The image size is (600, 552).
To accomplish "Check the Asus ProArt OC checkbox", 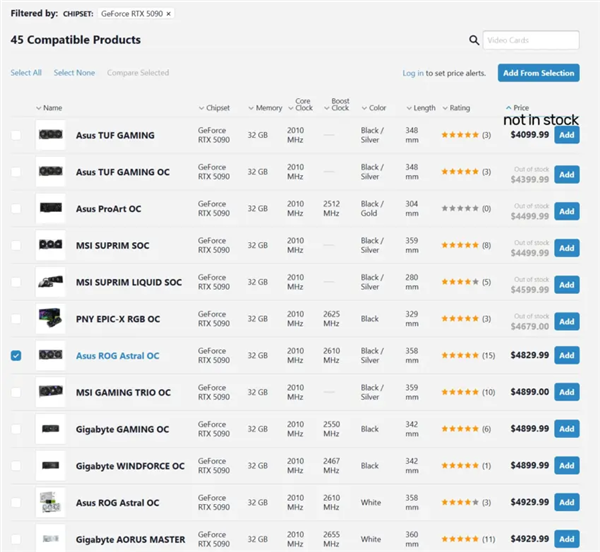I will coord(16,208).
